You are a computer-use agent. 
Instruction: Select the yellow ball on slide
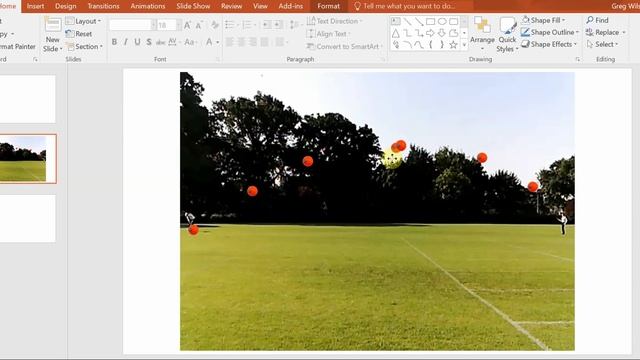point(393,159)
